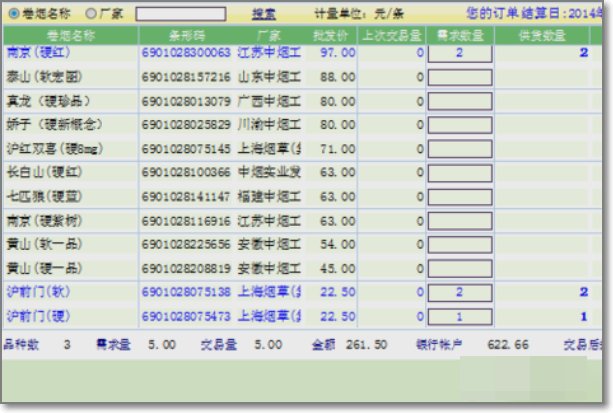The height and width of the screenshot is (413, 613).
Task: Click demand quantity box for 沪红双喜(硬8mg)
Action: coord(460,149)
